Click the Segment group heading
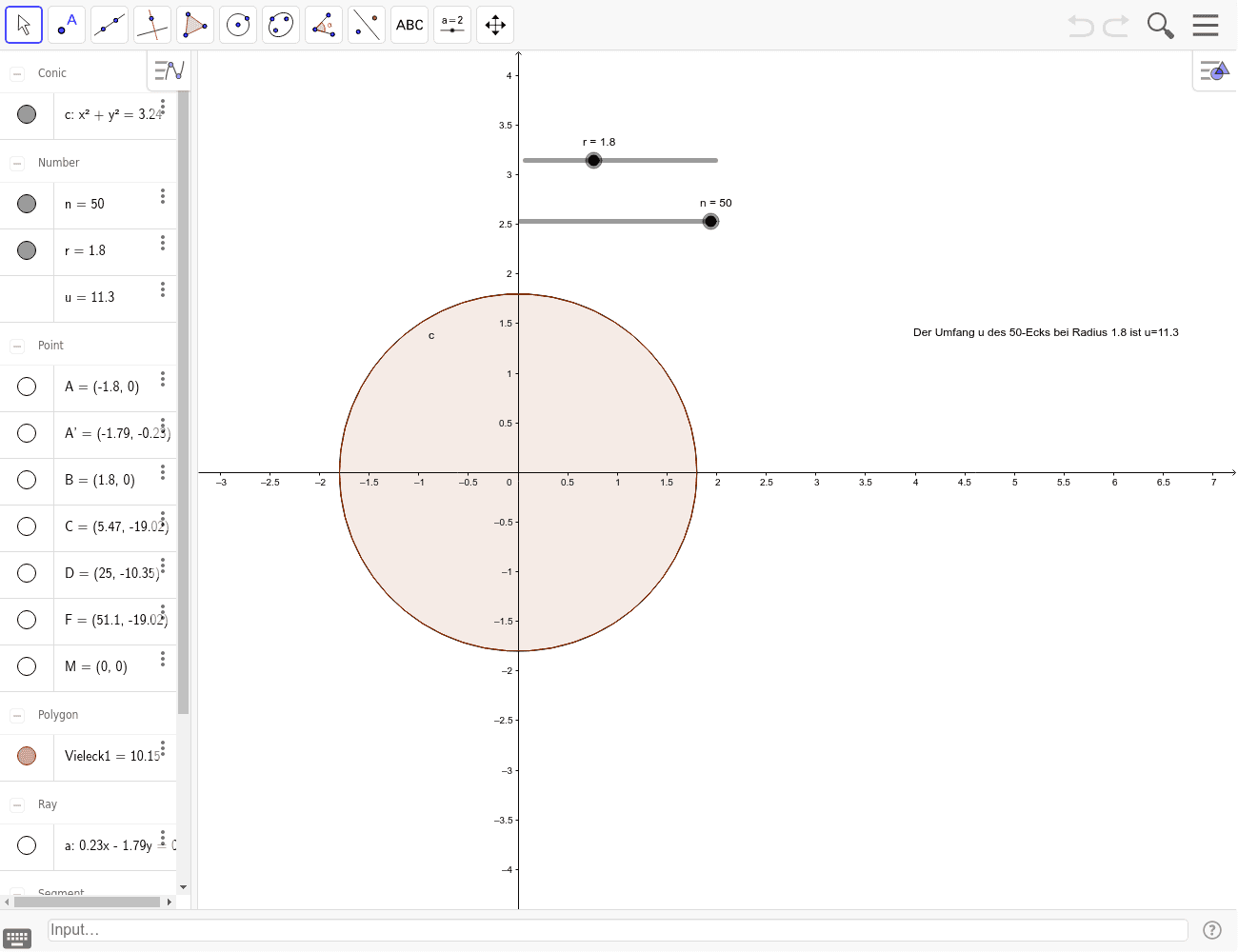This screenshot has width=1238, height=952. (61, 892)
